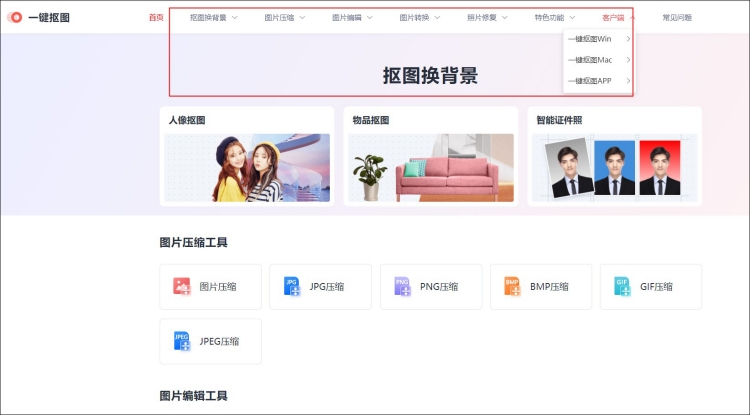
Task: Click the 图片压缩工具 section heading
Action: (194, 242)
